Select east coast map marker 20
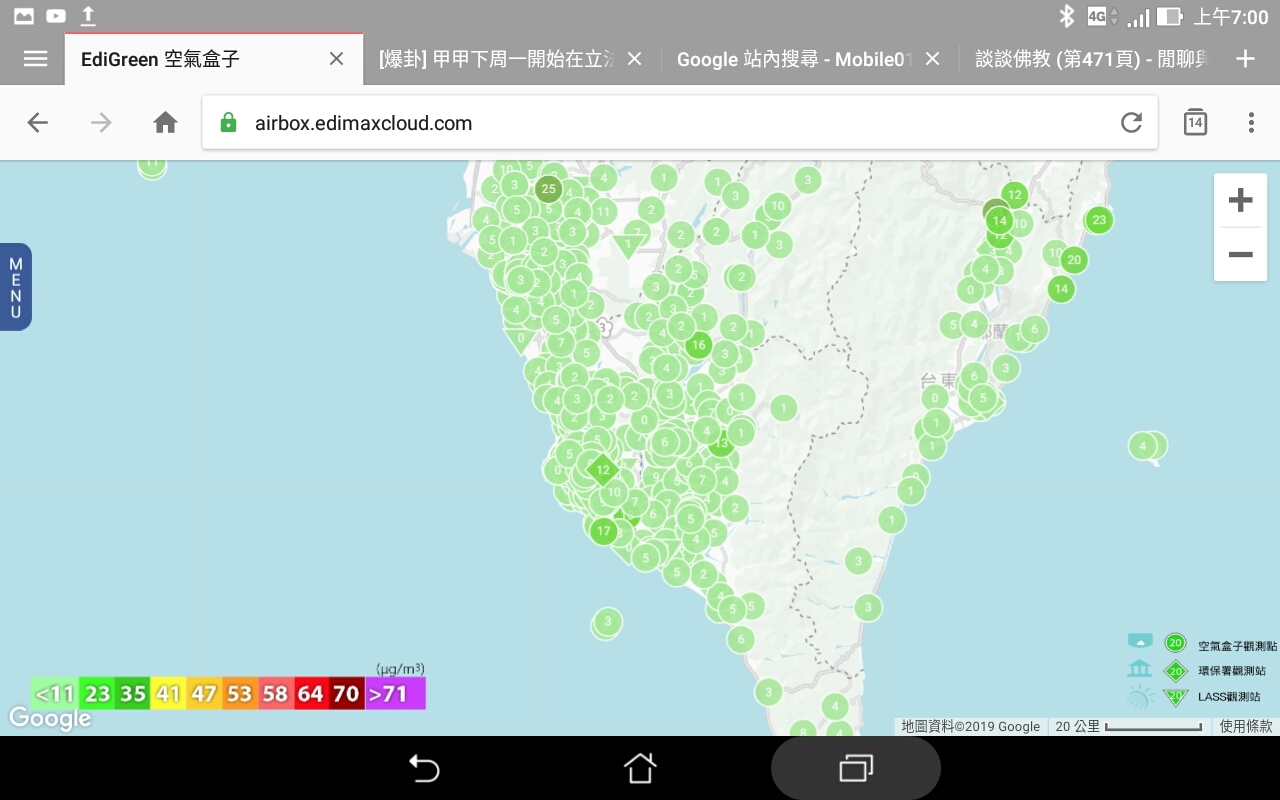1280x800 pixels. click(x=1074, y=259)
